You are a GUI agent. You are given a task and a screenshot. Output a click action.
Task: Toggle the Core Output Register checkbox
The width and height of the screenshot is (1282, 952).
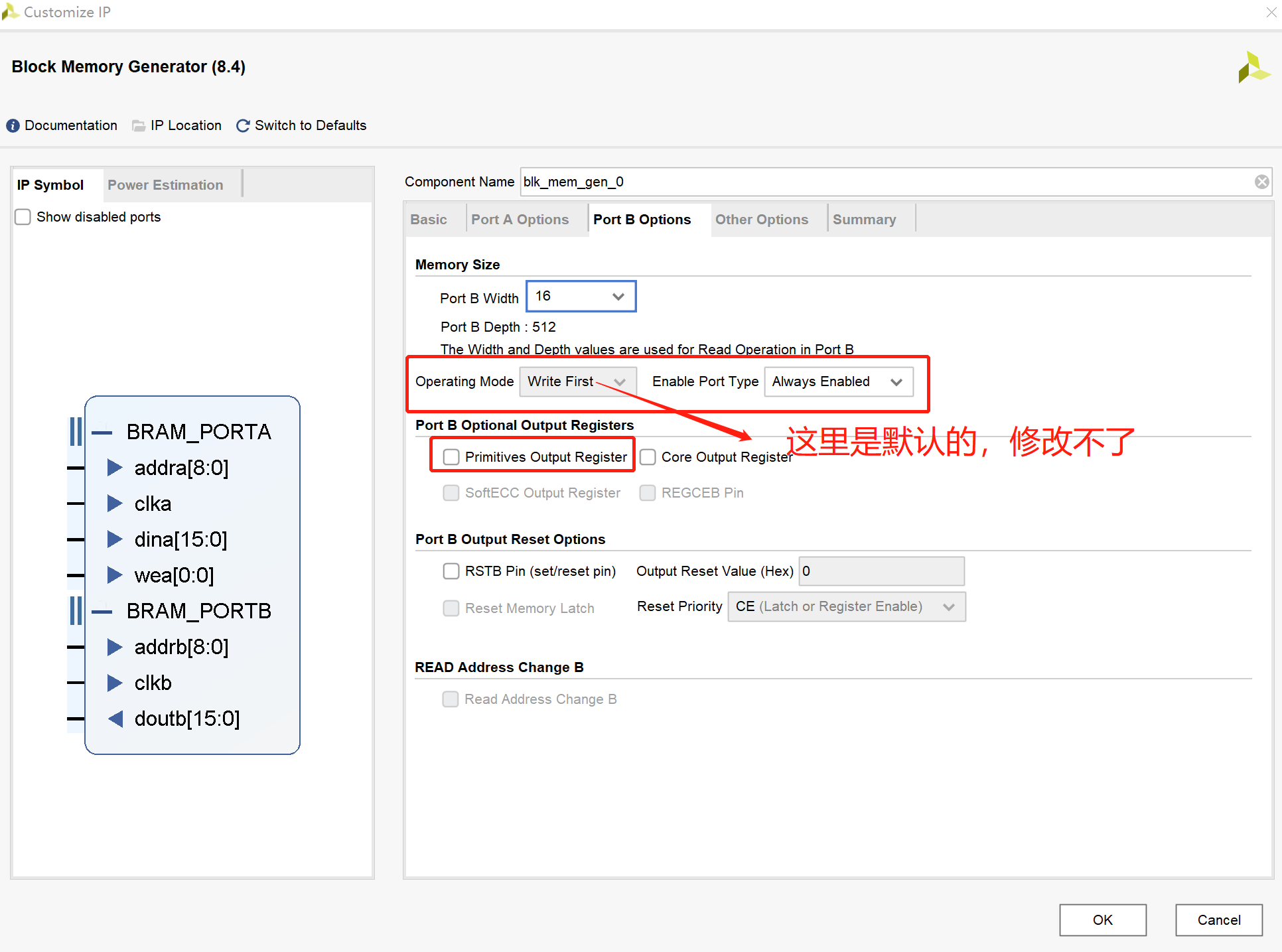click(648, 457)
